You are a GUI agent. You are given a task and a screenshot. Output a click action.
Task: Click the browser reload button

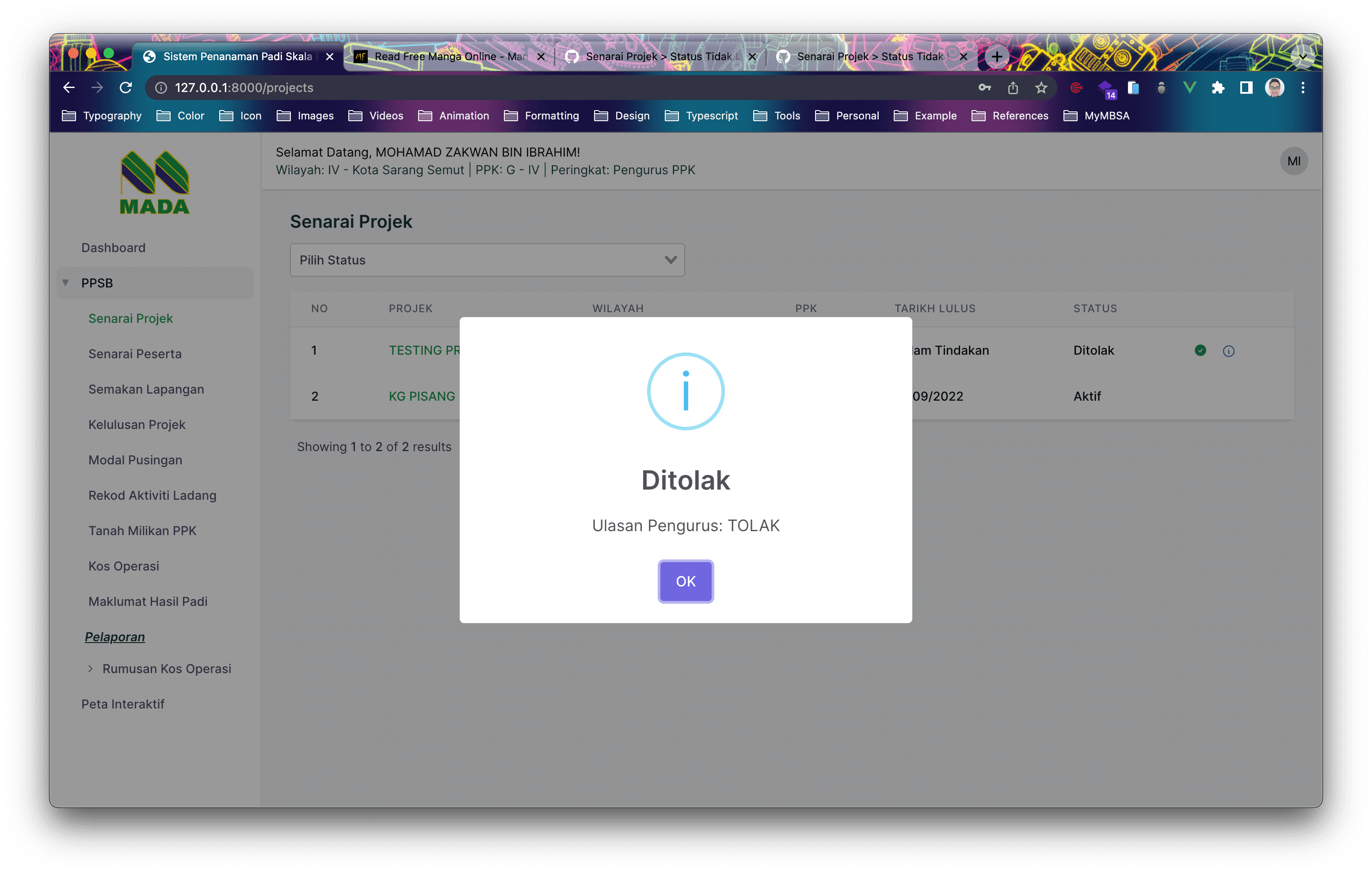pos(126,88)
